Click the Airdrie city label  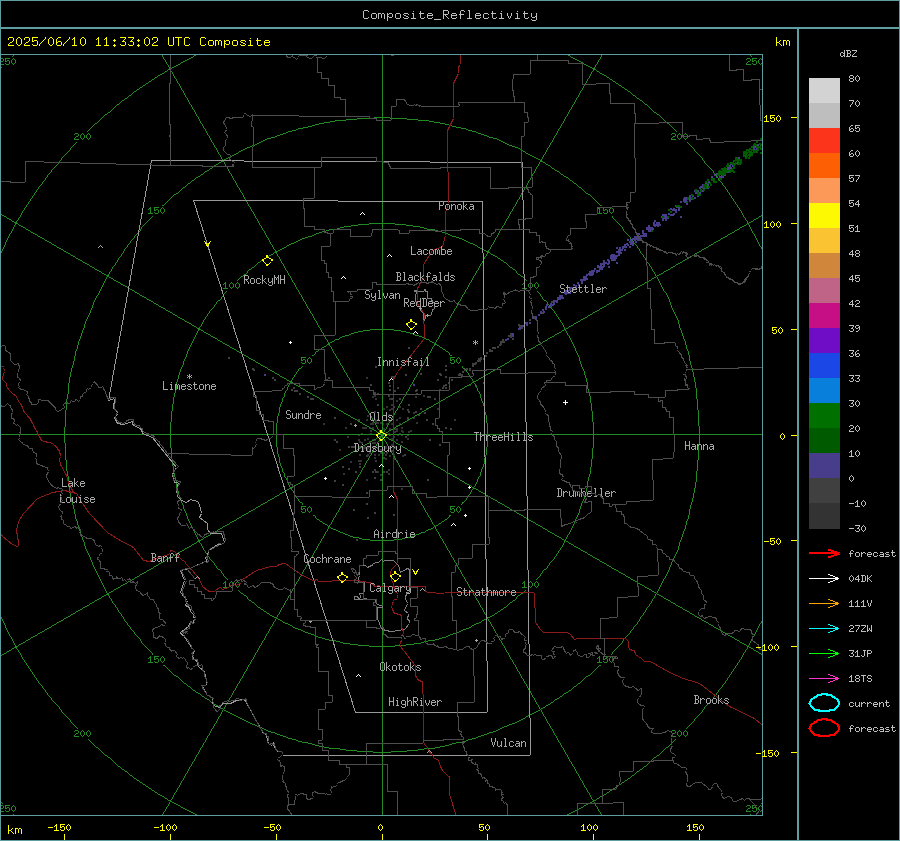(x=394, y=534)
